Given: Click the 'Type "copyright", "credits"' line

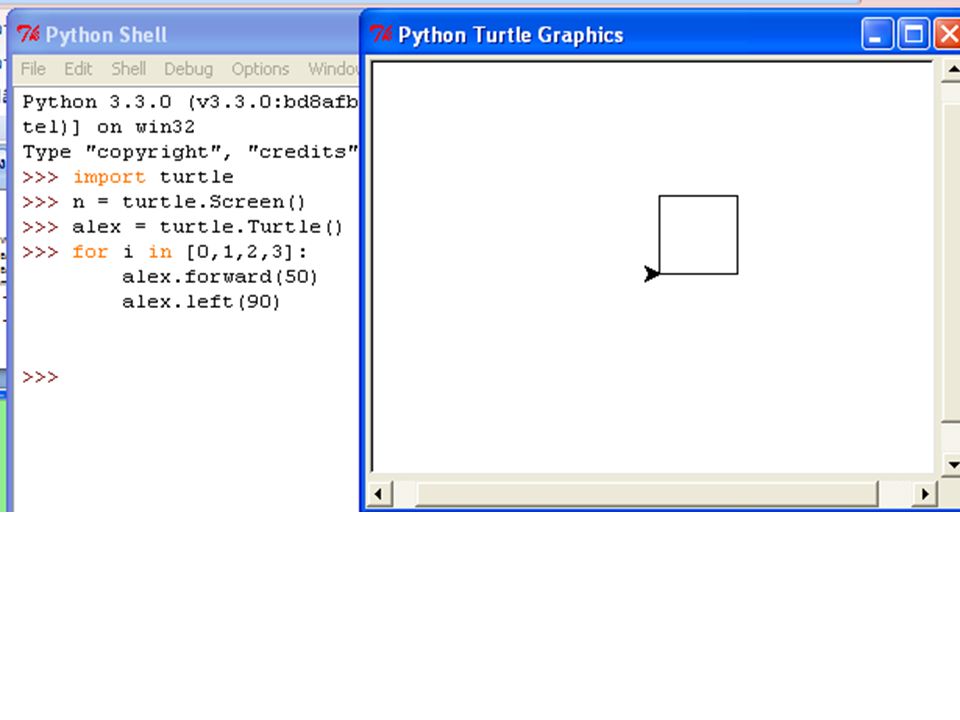Looking at the screenshot, I should [190, 152].
